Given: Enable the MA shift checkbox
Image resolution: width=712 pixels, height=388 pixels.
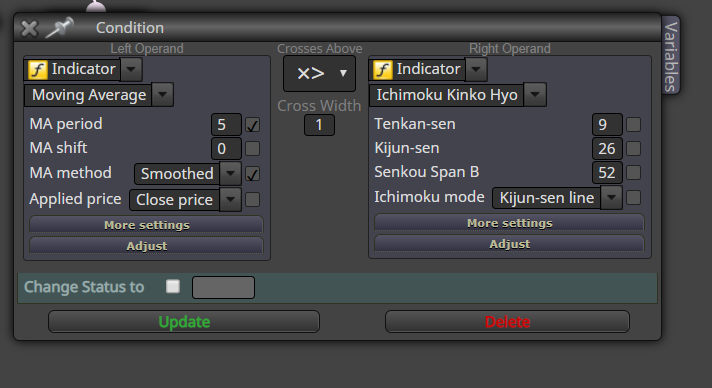Looking at the screenshot, I should click(x=252, y=149).
